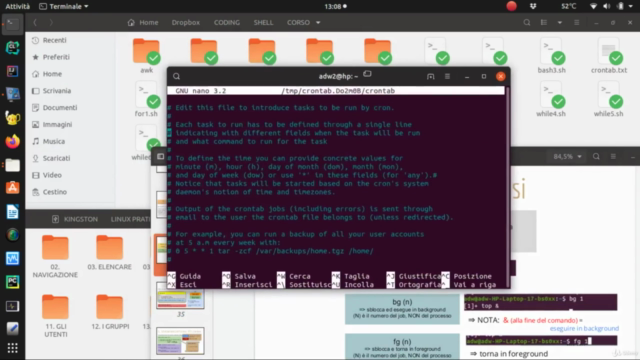Image resolution: width=640 pixels, height=360 pixels.
Task: Select the while5.sh file
Action: 609,99
